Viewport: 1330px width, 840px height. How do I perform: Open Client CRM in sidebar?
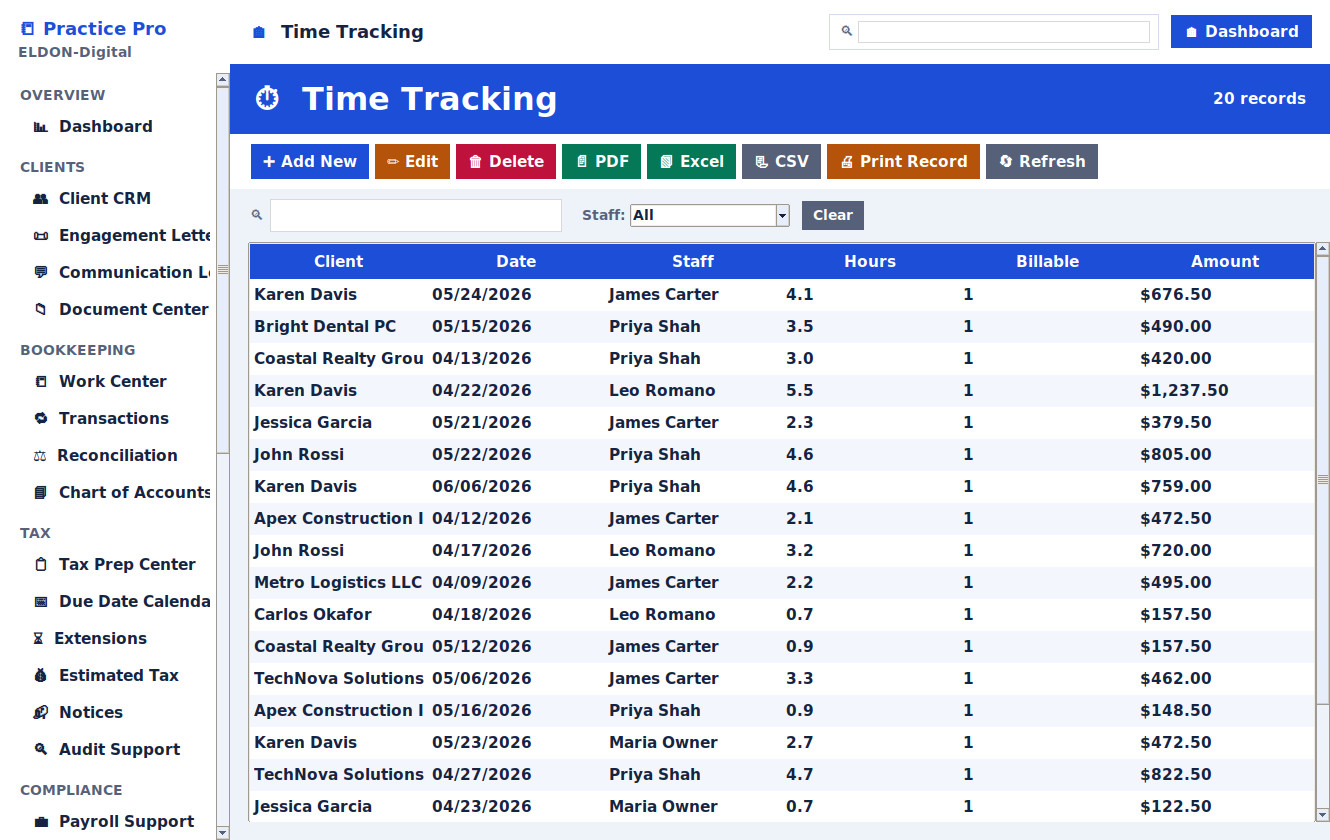click(105, 199)
